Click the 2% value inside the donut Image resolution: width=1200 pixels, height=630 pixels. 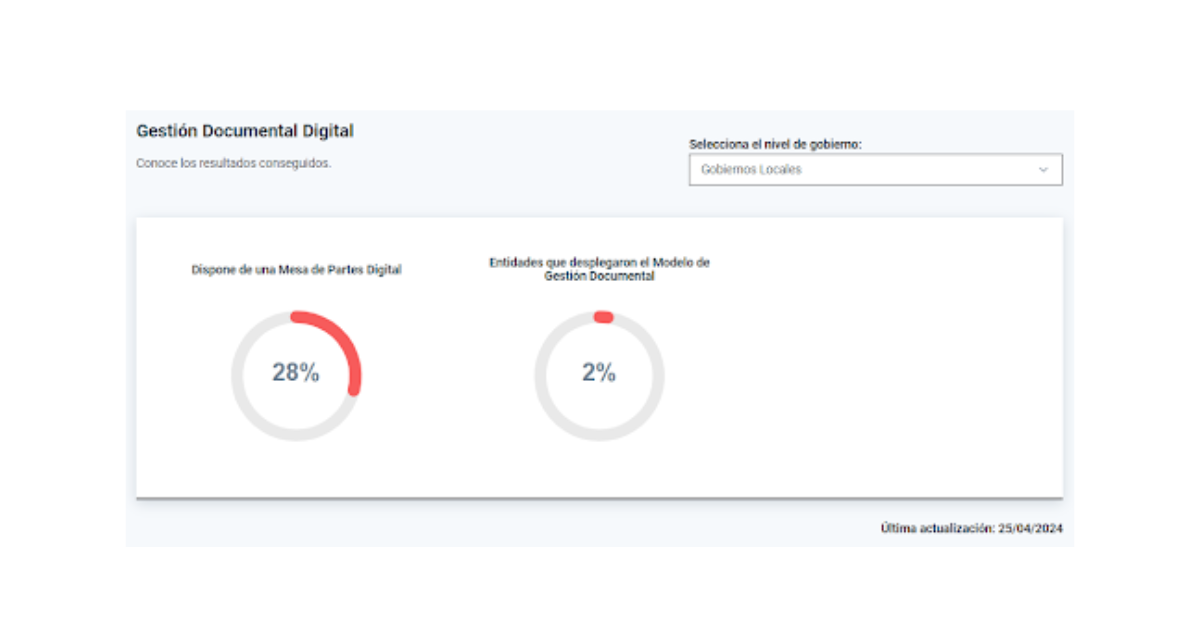click(x=599, y=373)
